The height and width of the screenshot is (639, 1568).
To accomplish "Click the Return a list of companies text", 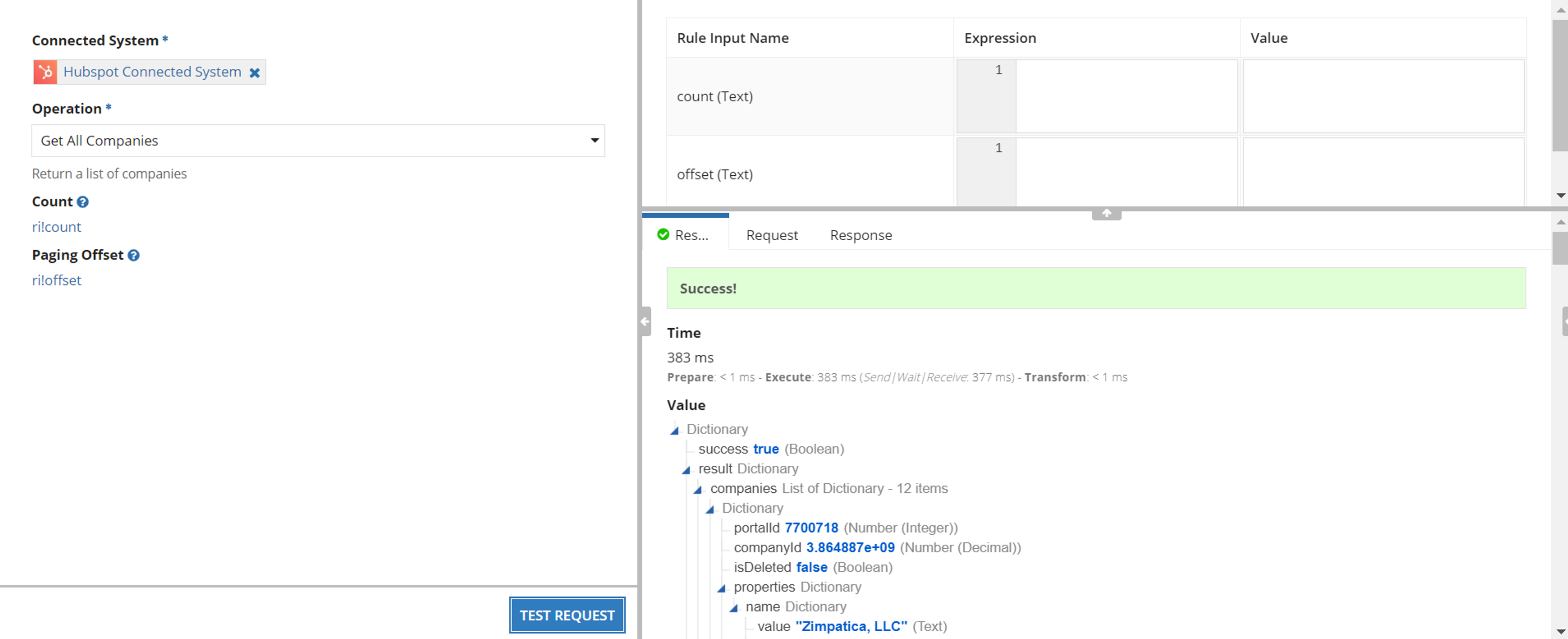I will [109, 174].
